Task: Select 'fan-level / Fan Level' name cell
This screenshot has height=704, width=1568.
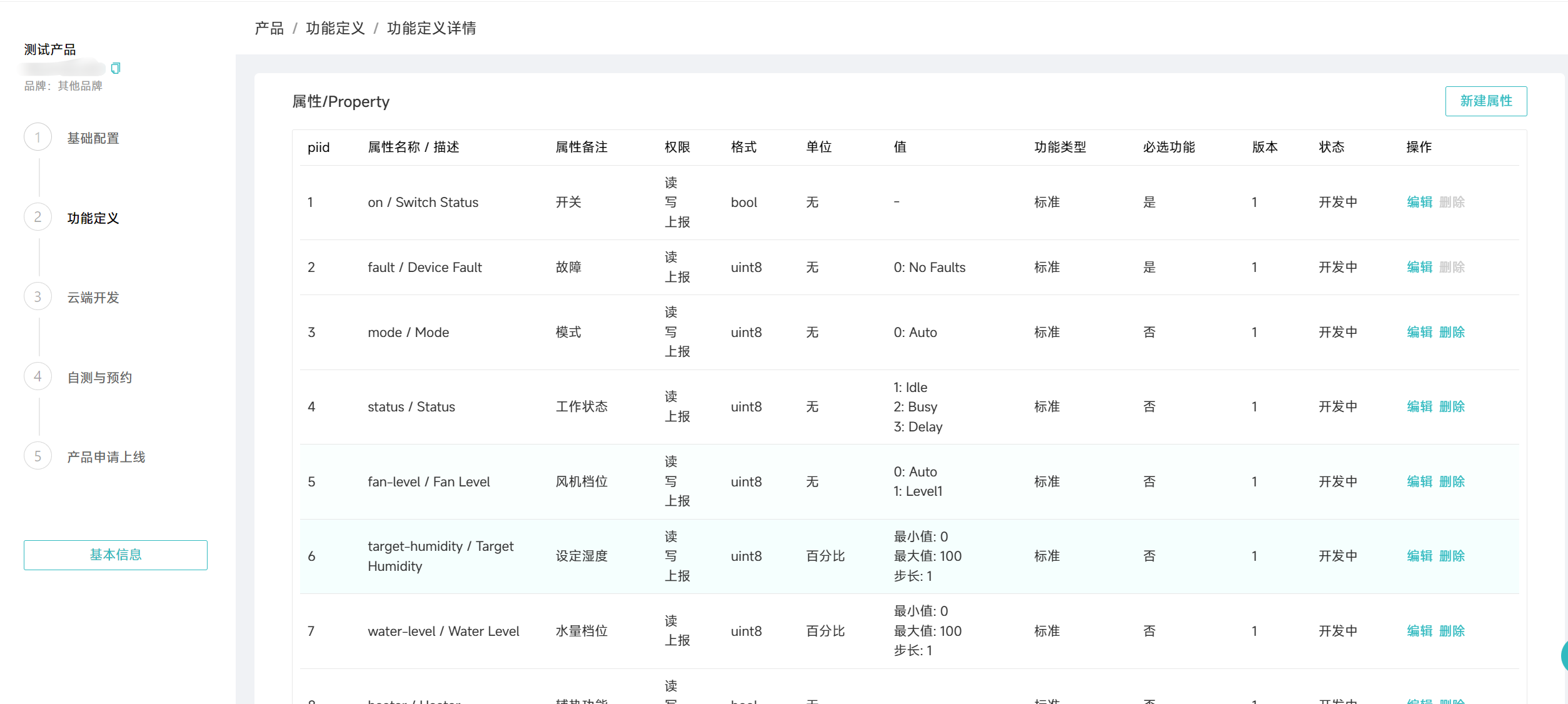Action: coord(429,481)
